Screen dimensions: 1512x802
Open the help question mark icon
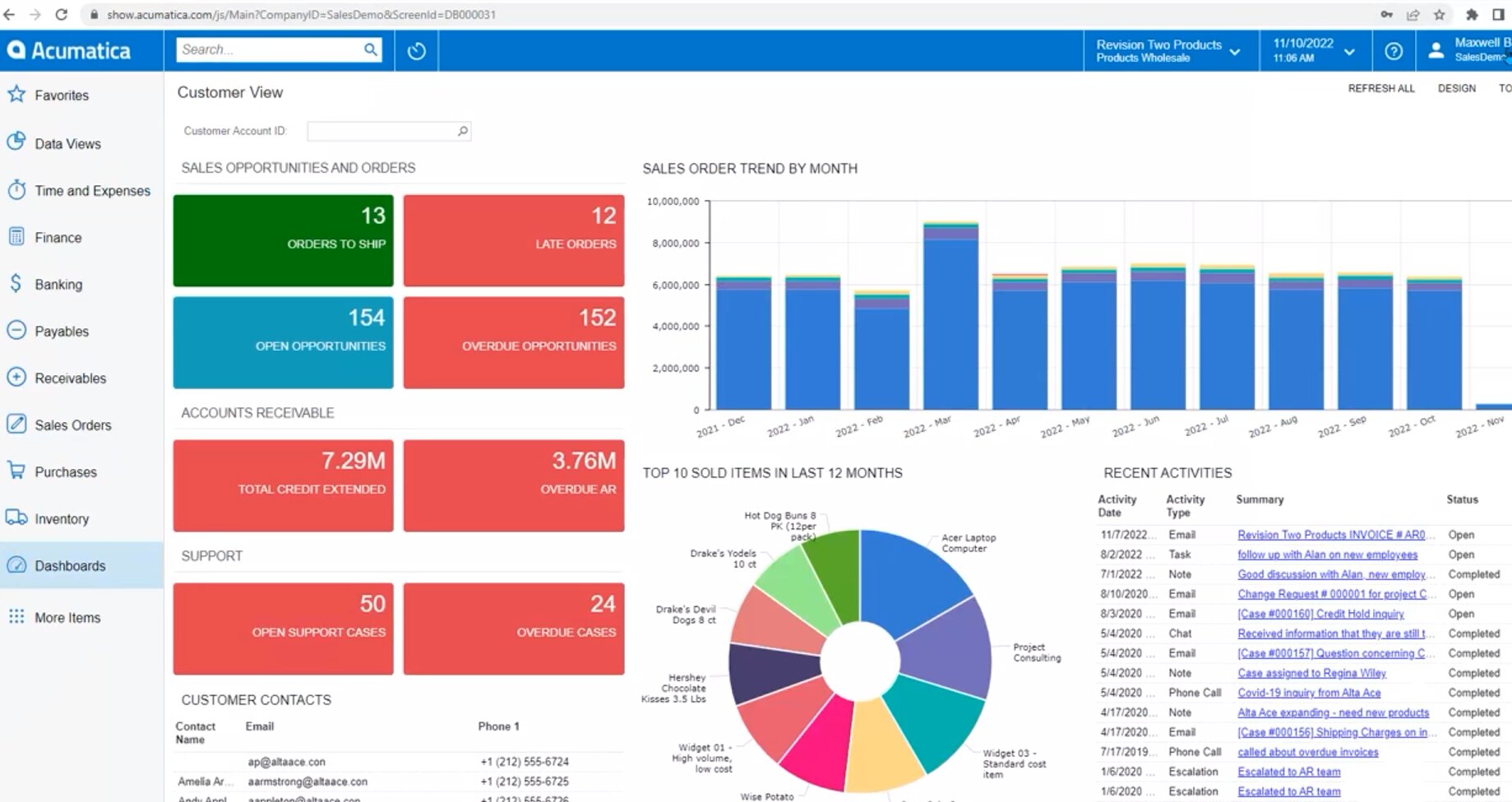click(1394, 51)
